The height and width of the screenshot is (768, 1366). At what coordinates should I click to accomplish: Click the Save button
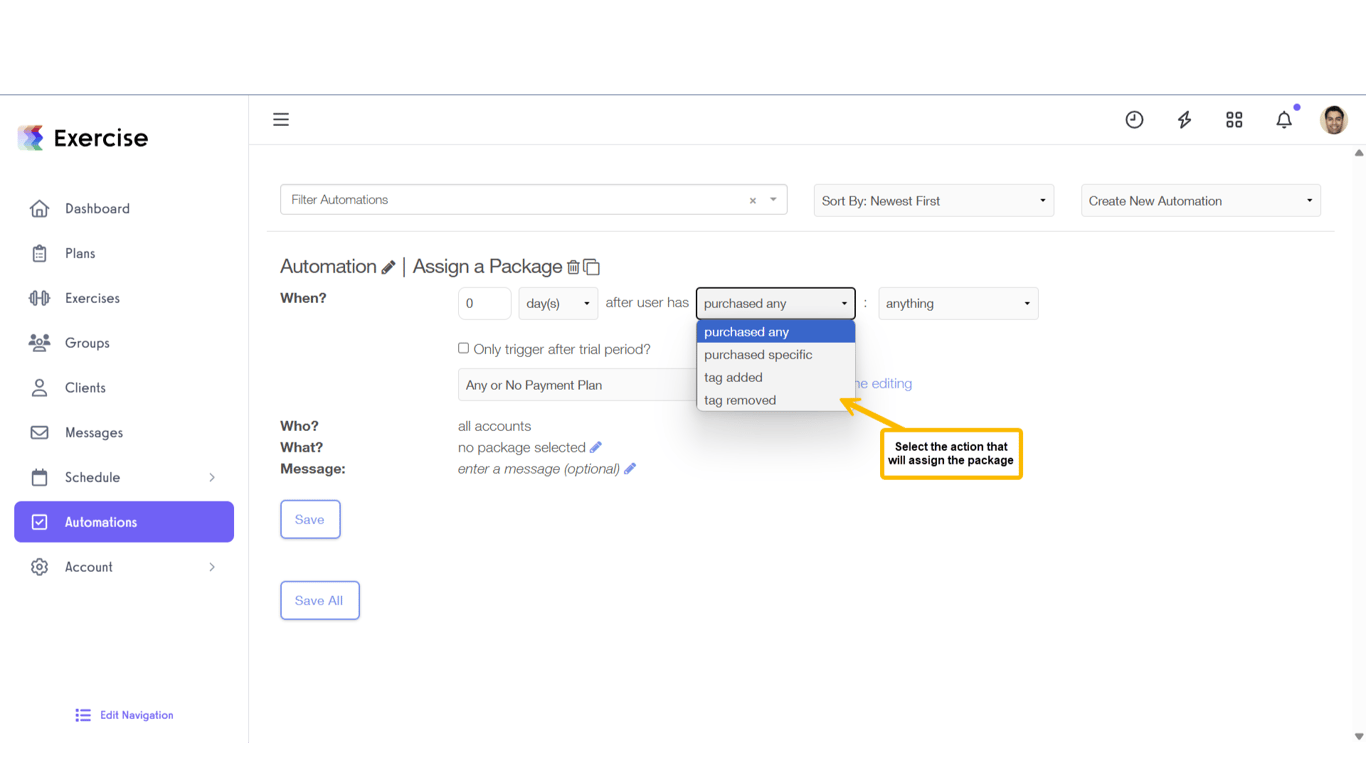[310, 519]
